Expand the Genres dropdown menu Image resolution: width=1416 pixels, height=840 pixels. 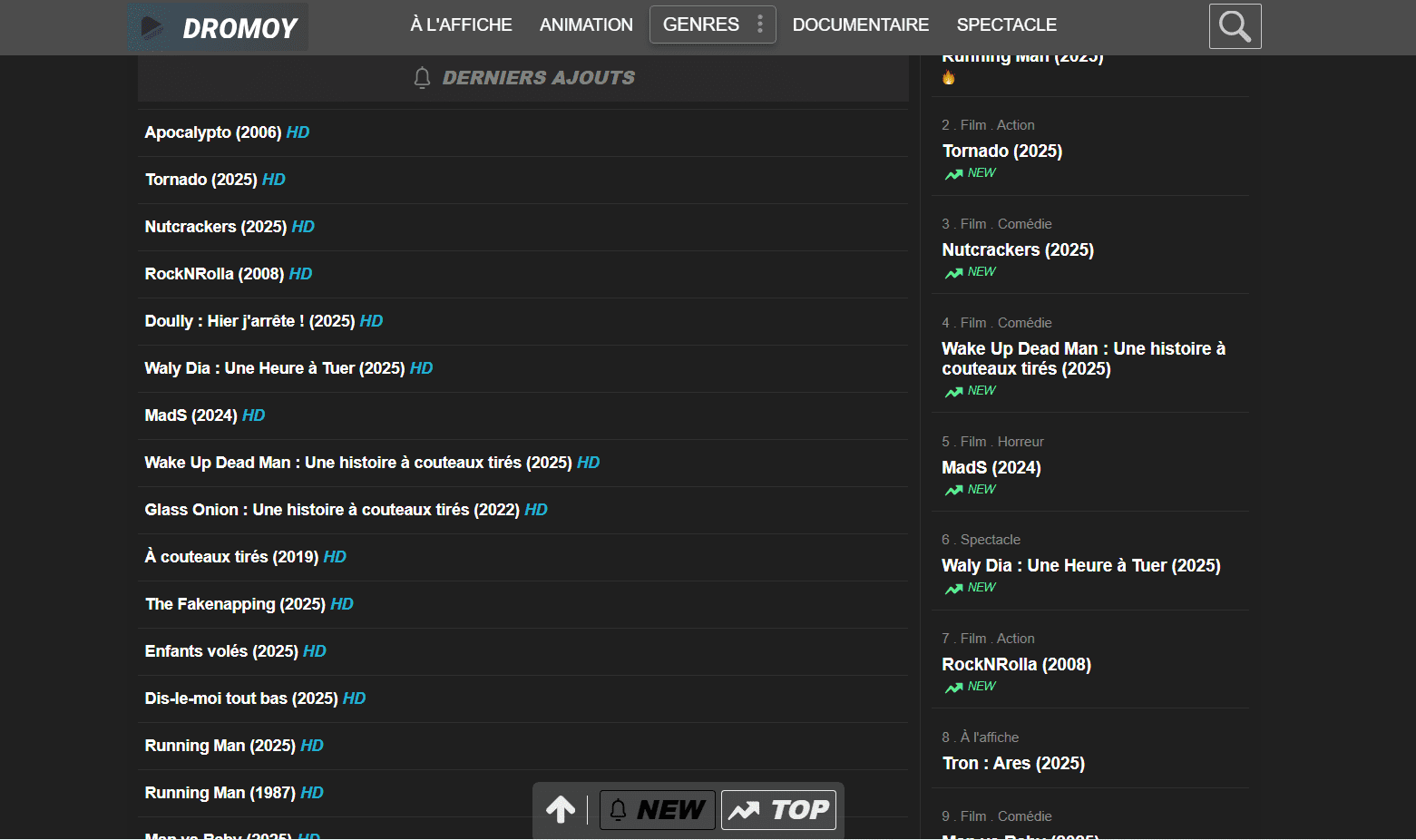[x=701, y=24]
